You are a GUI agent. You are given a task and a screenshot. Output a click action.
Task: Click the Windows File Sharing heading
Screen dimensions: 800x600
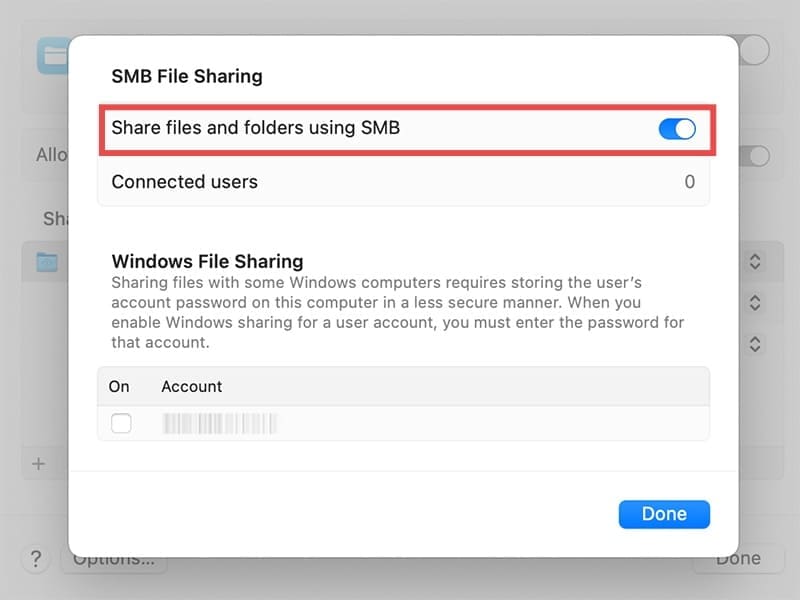[x=207, y=262]
